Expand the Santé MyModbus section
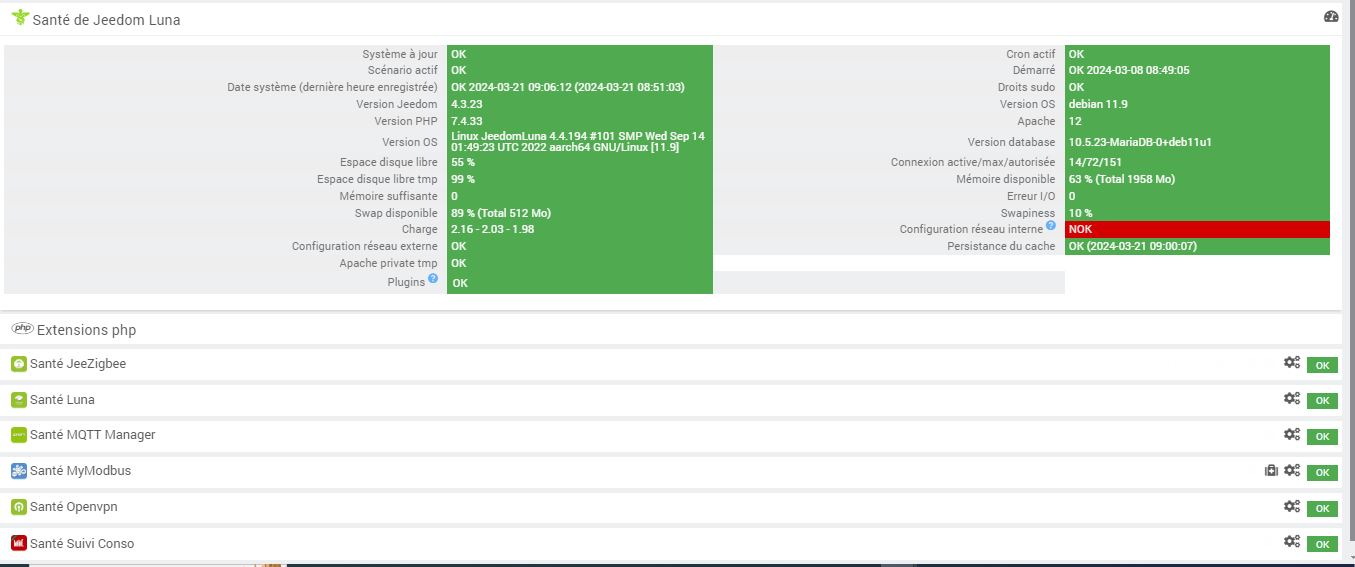The width and height of the screenshot is (1355, 567). click(80, 471)
